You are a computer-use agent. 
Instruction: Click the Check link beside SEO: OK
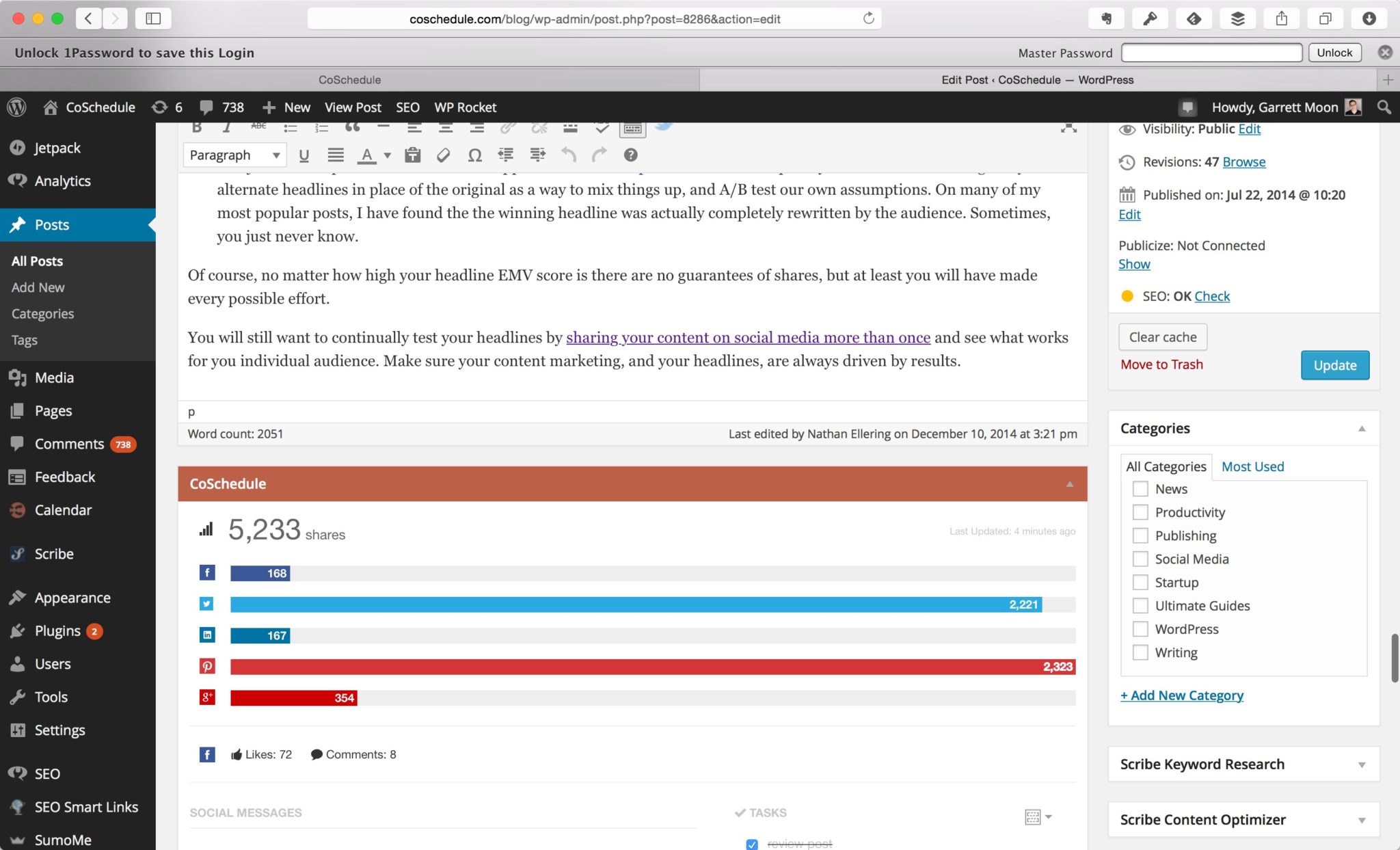1212,296
